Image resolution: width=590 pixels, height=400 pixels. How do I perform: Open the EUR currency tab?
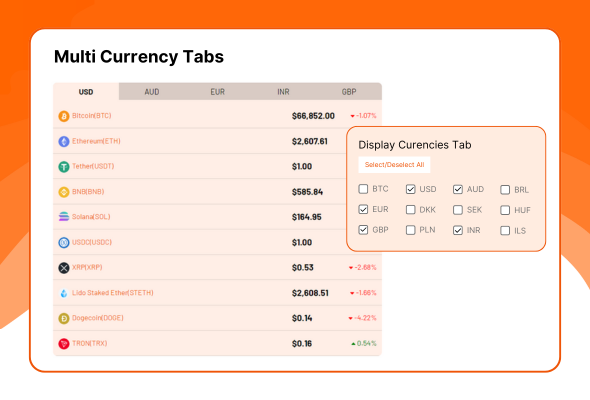click(x=217, y=92)
